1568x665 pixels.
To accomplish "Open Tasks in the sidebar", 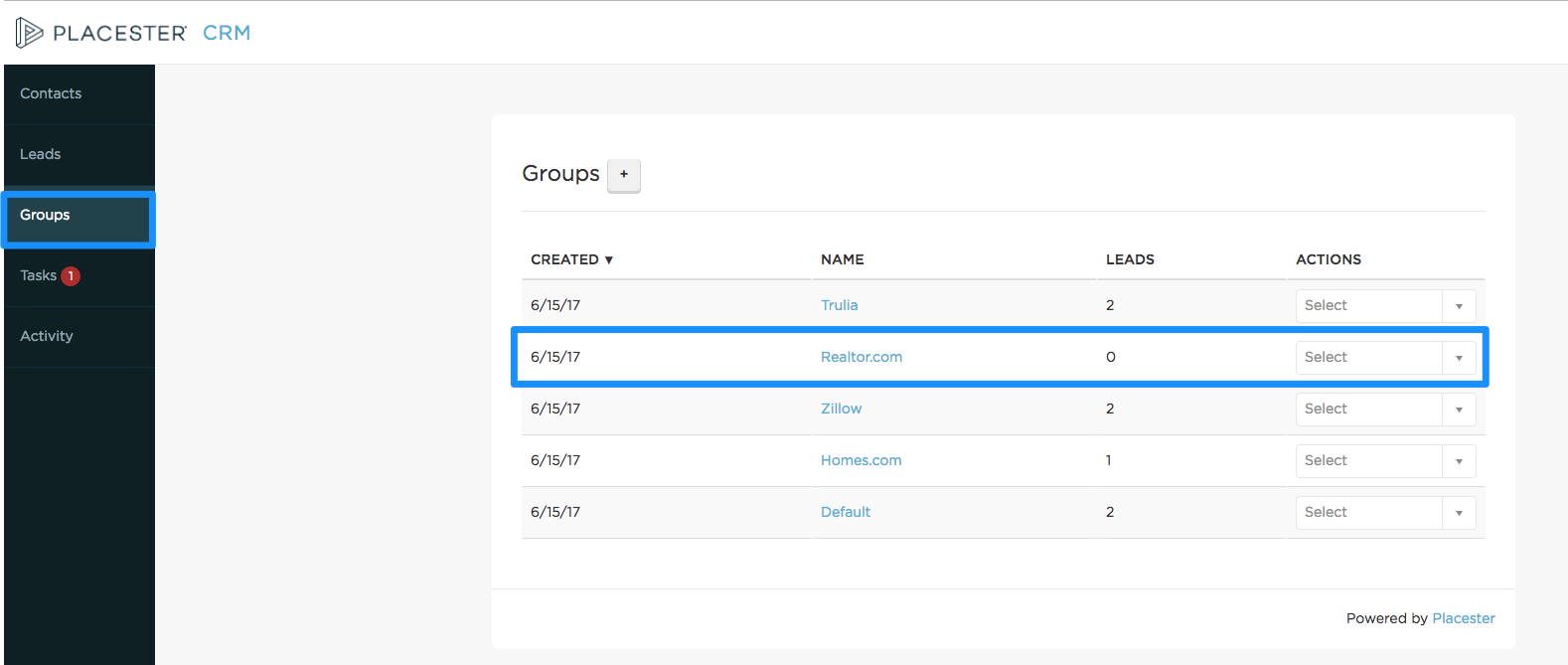I will pyautogui.click(x=39, y=275).
